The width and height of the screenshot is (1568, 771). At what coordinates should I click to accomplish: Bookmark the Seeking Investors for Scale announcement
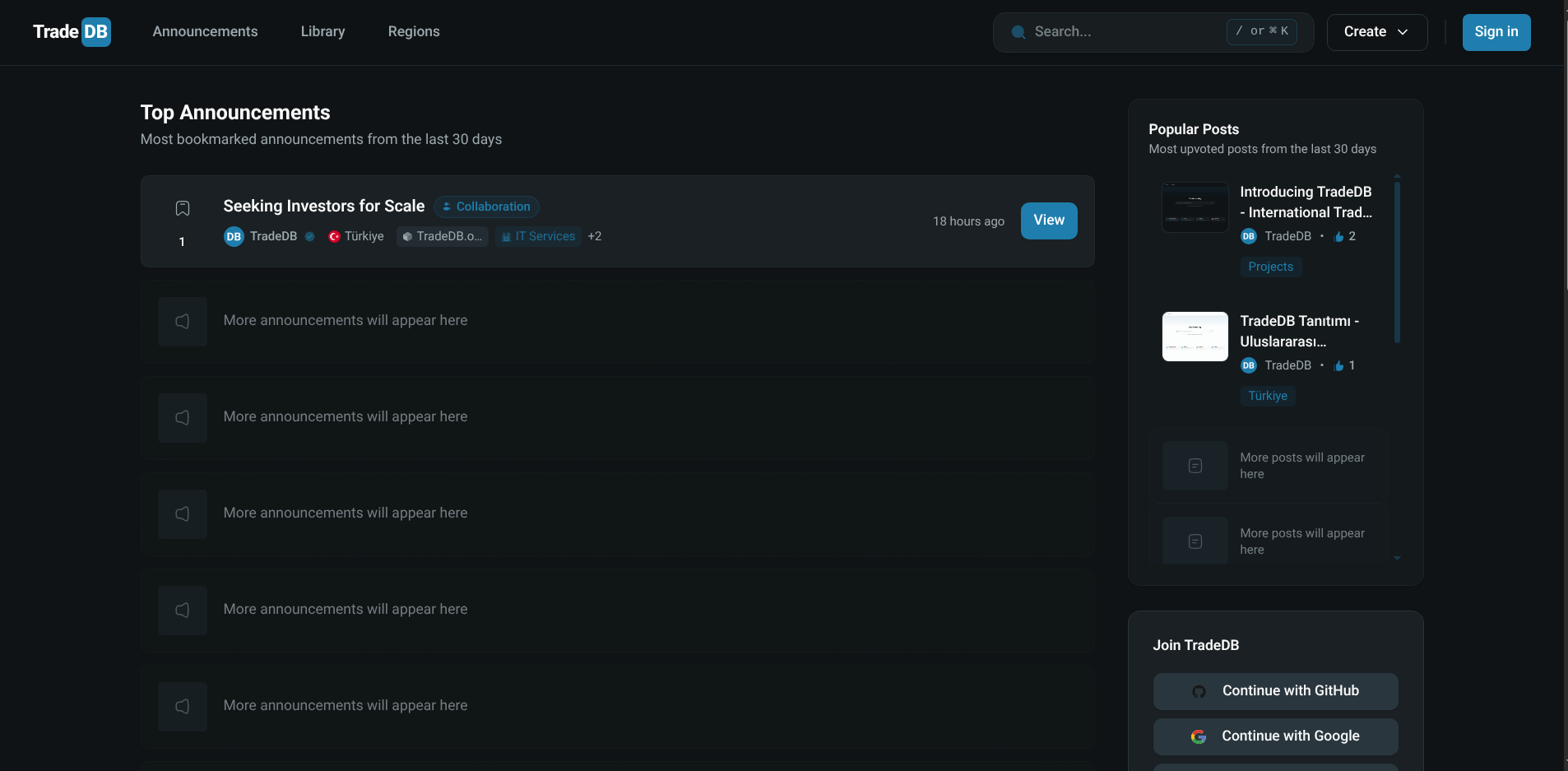[x=183, y=208]
